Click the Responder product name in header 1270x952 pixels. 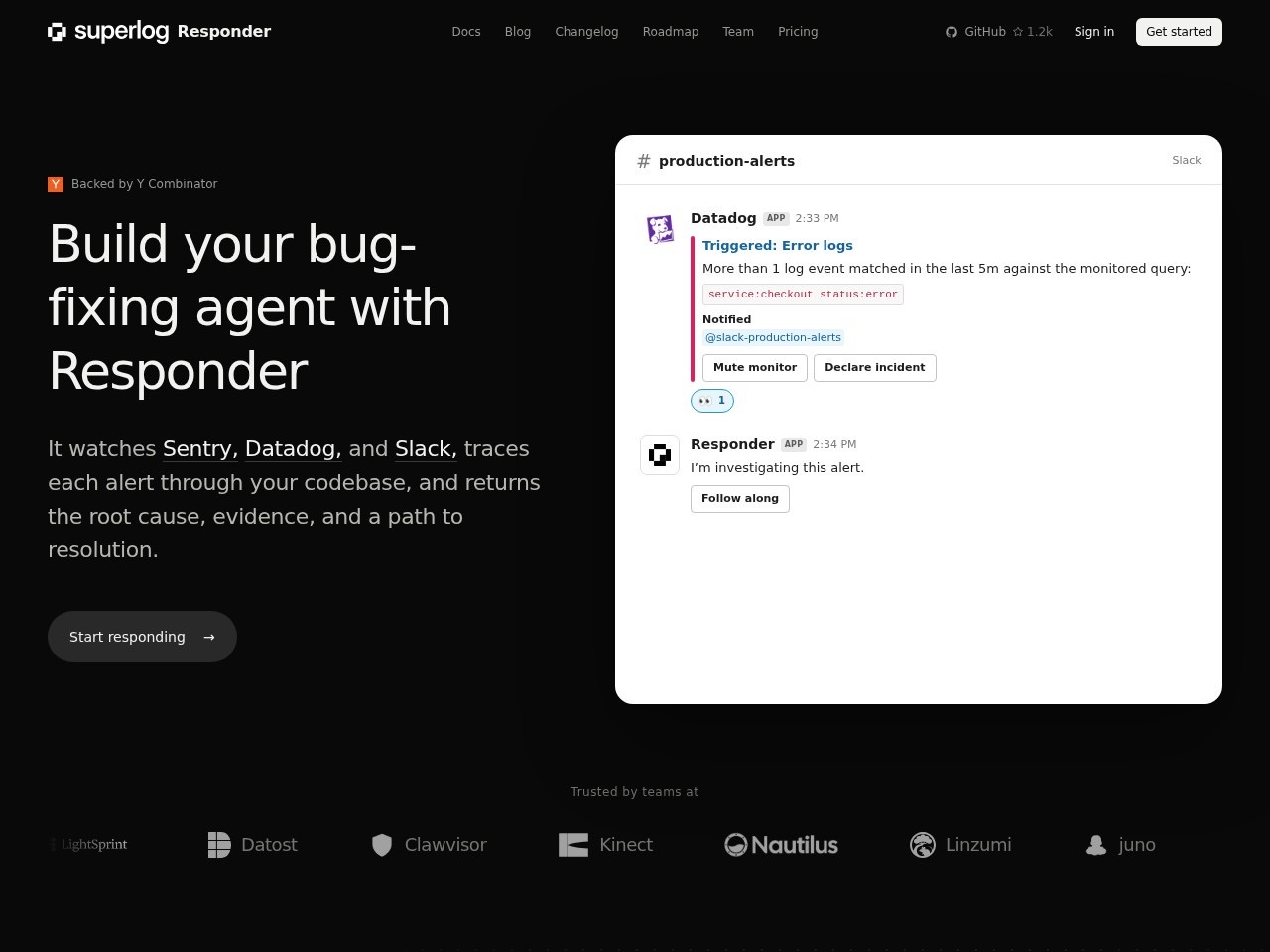pyautogui.click(x=224, y=32)
